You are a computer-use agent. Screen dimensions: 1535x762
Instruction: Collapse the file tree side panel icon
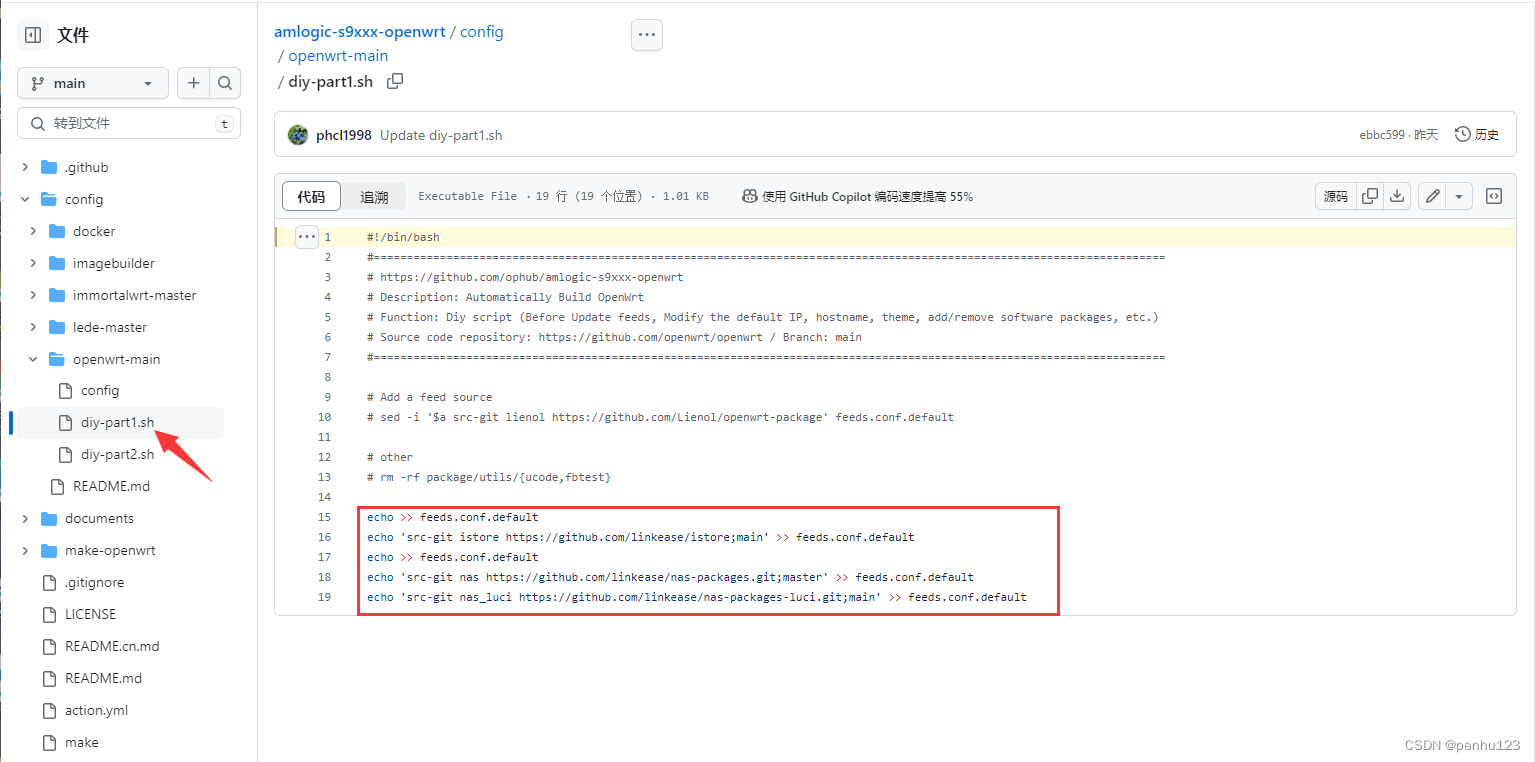click(33, 35)
